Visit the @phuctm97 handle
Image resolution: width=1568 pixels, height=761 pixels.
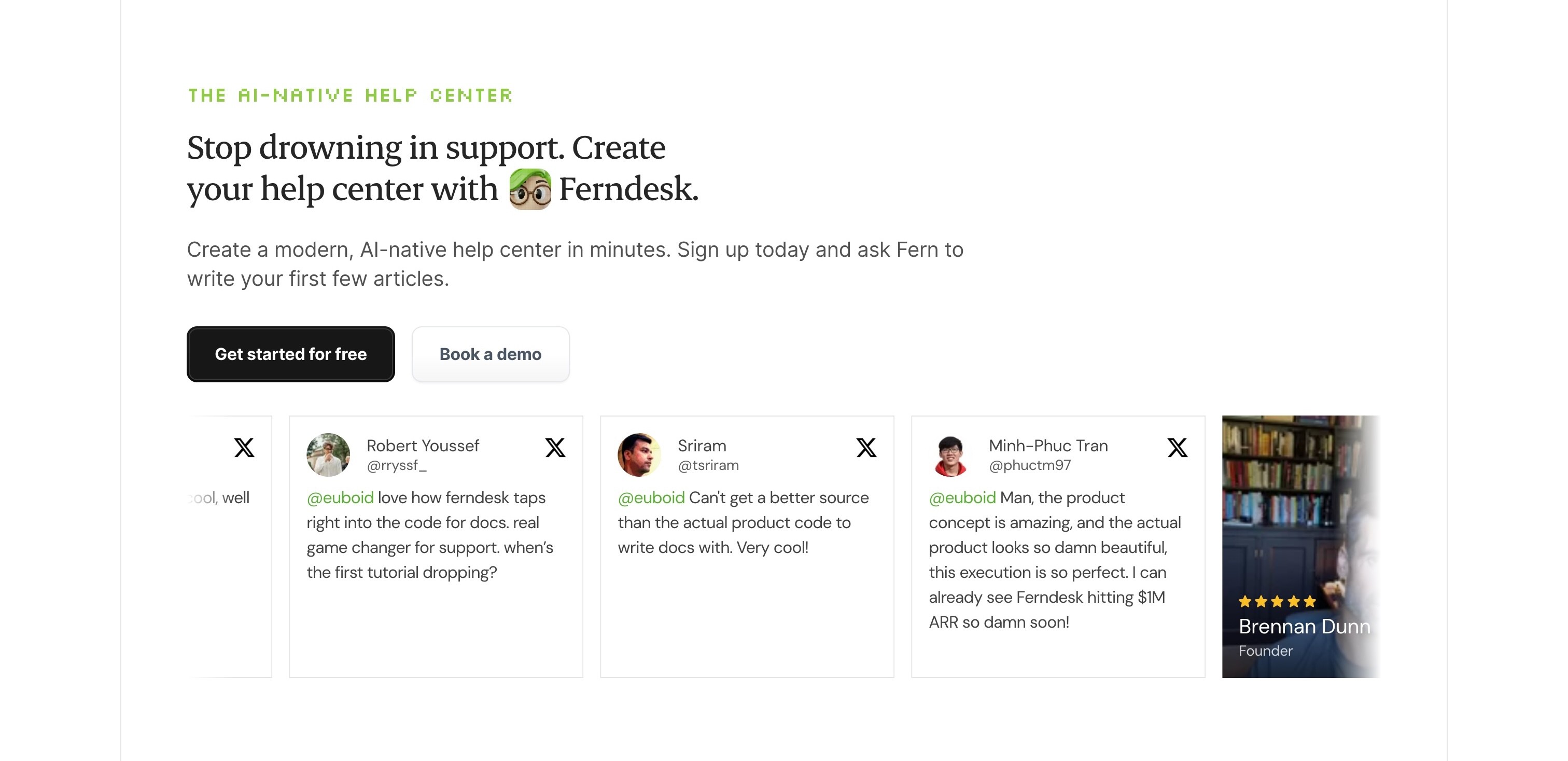click(1029, 466)
